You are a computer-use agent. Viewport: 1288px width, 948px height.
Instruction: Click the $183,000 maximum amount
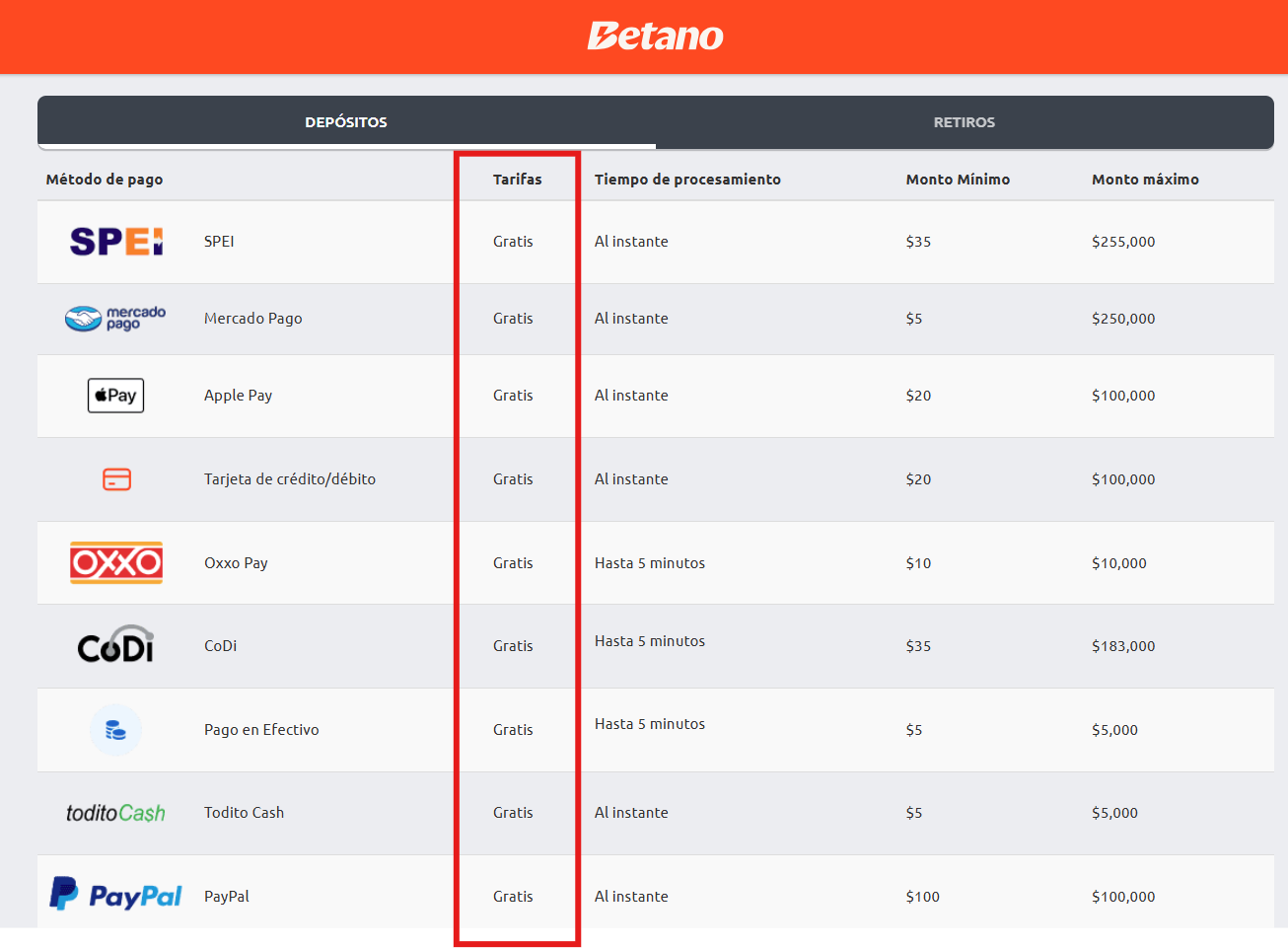1123,646
